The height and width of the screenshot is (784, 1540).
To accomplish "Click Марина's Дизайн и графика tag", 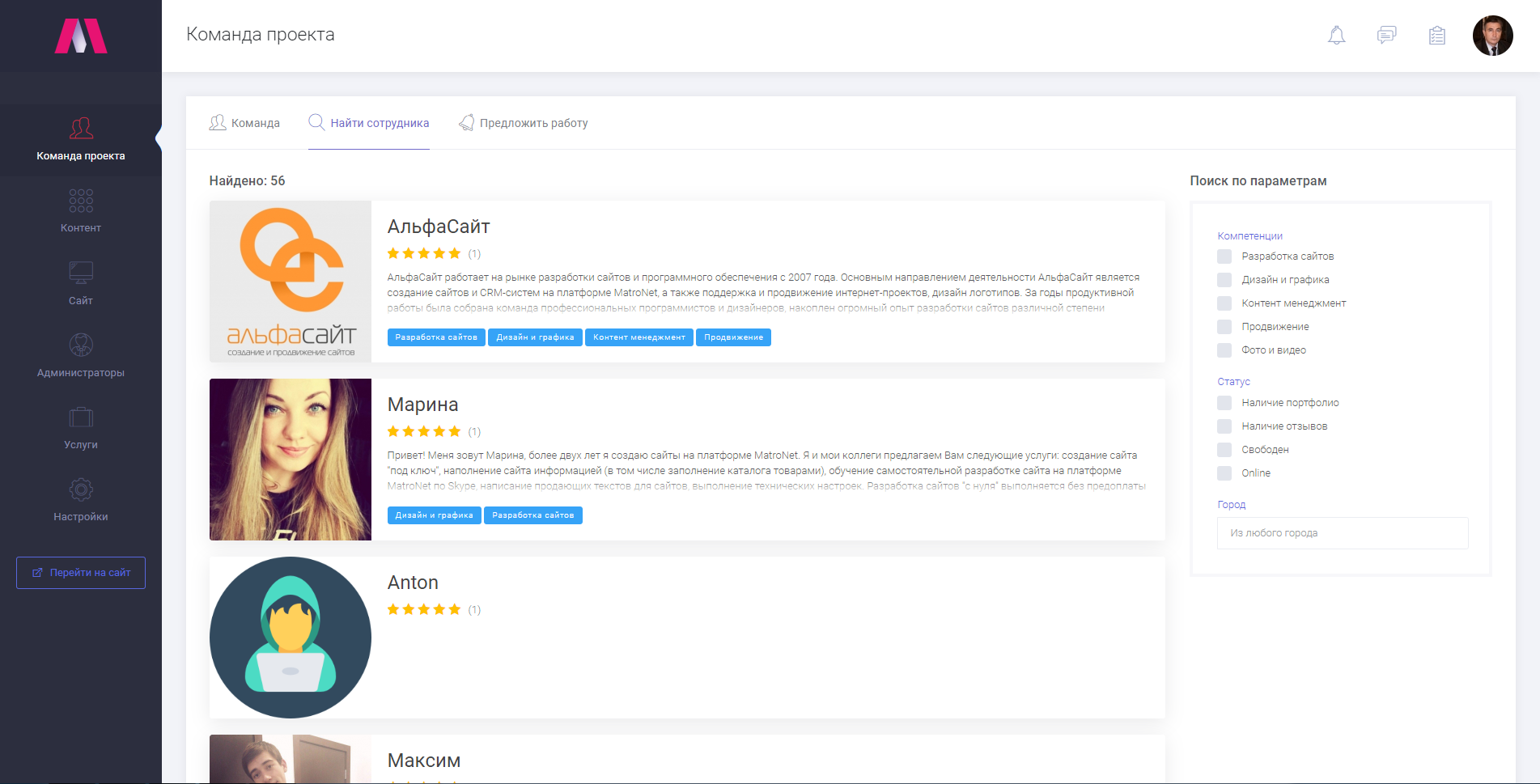I will tap(435, 515).
